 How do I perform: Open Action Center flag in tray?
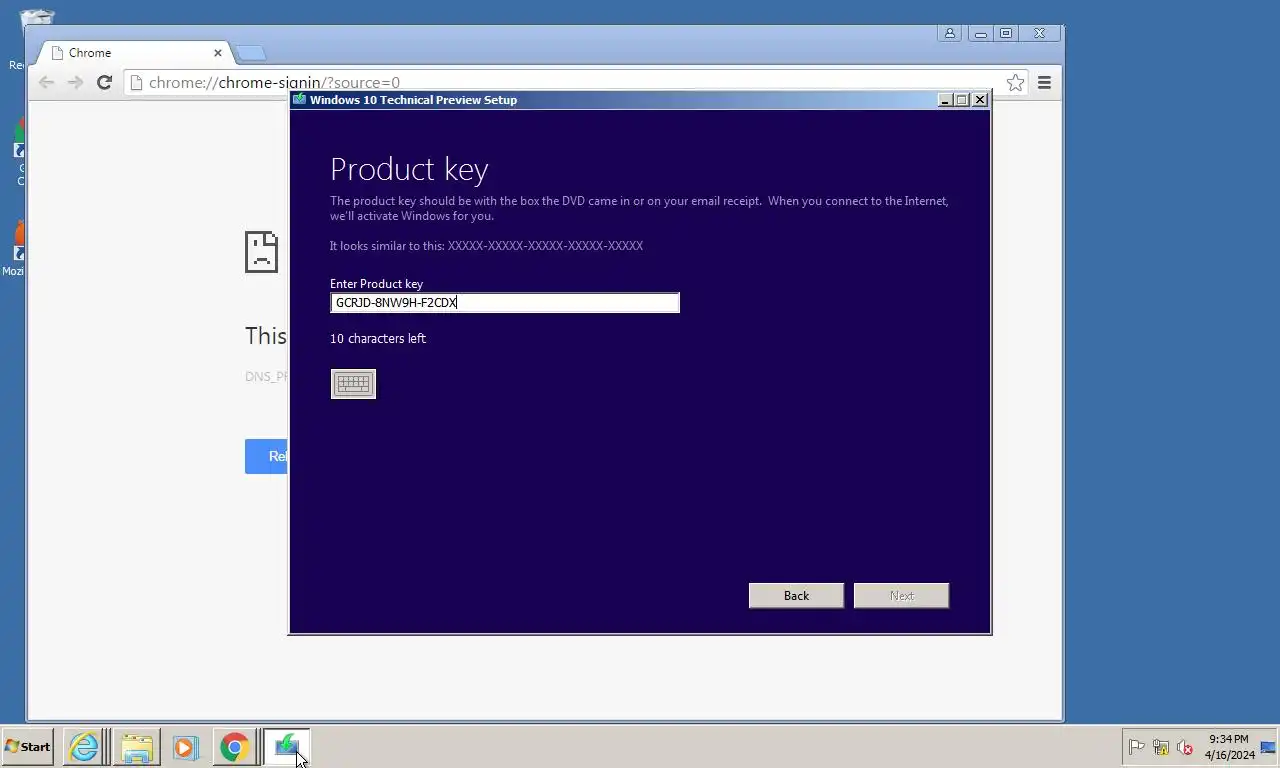point(1136,747)
